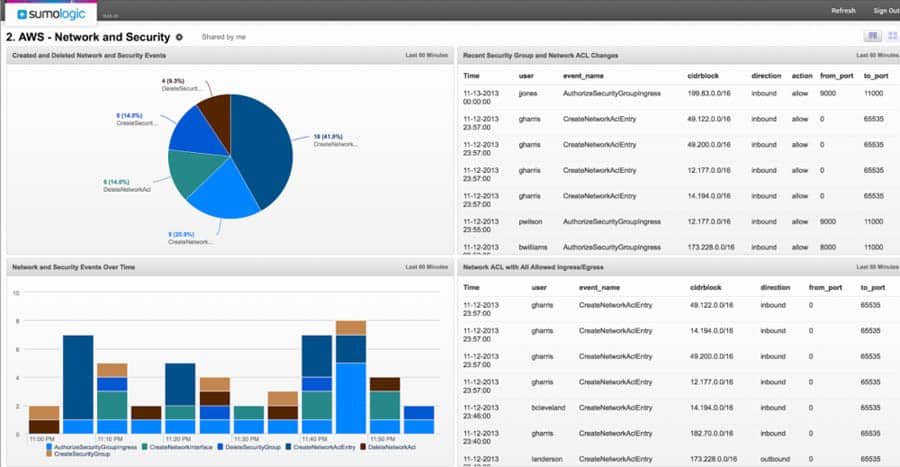Switch to grid dashboard layout view
The height and width of the screenshot is (467, 900).
tap(893, 36)
